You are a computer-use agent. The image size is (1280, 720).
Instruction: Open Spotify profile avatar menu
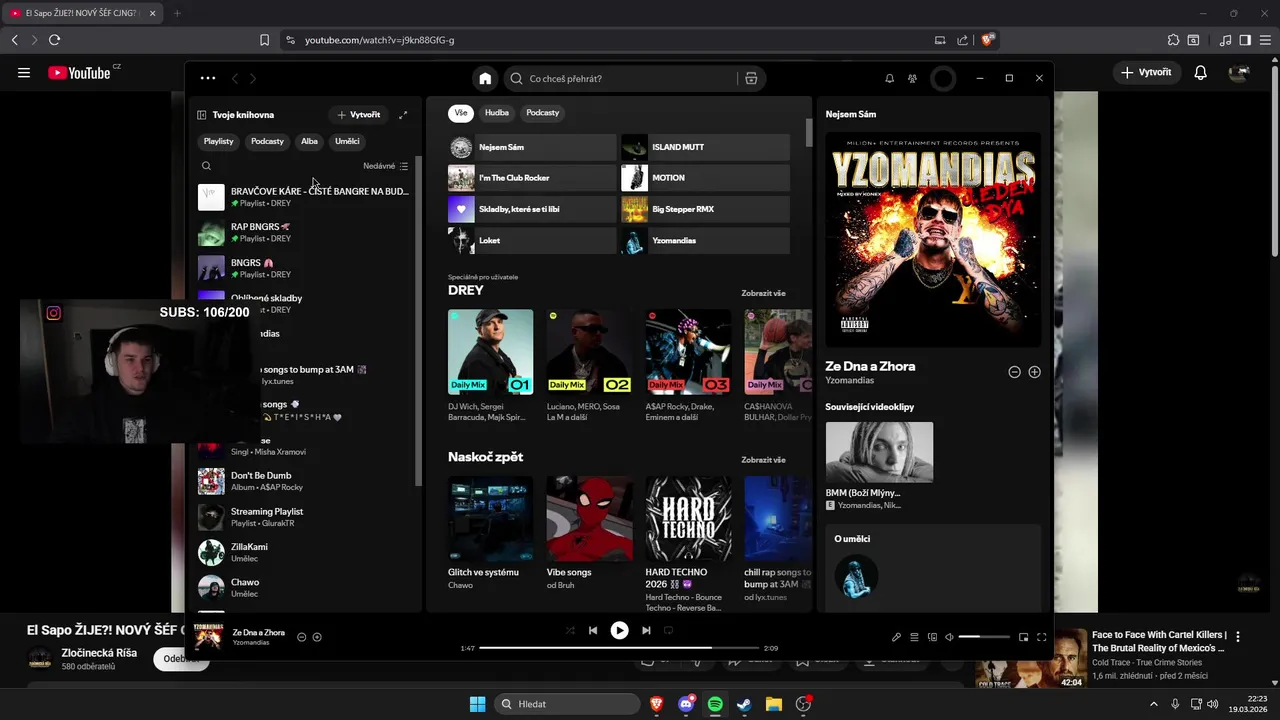pos(943,78)
